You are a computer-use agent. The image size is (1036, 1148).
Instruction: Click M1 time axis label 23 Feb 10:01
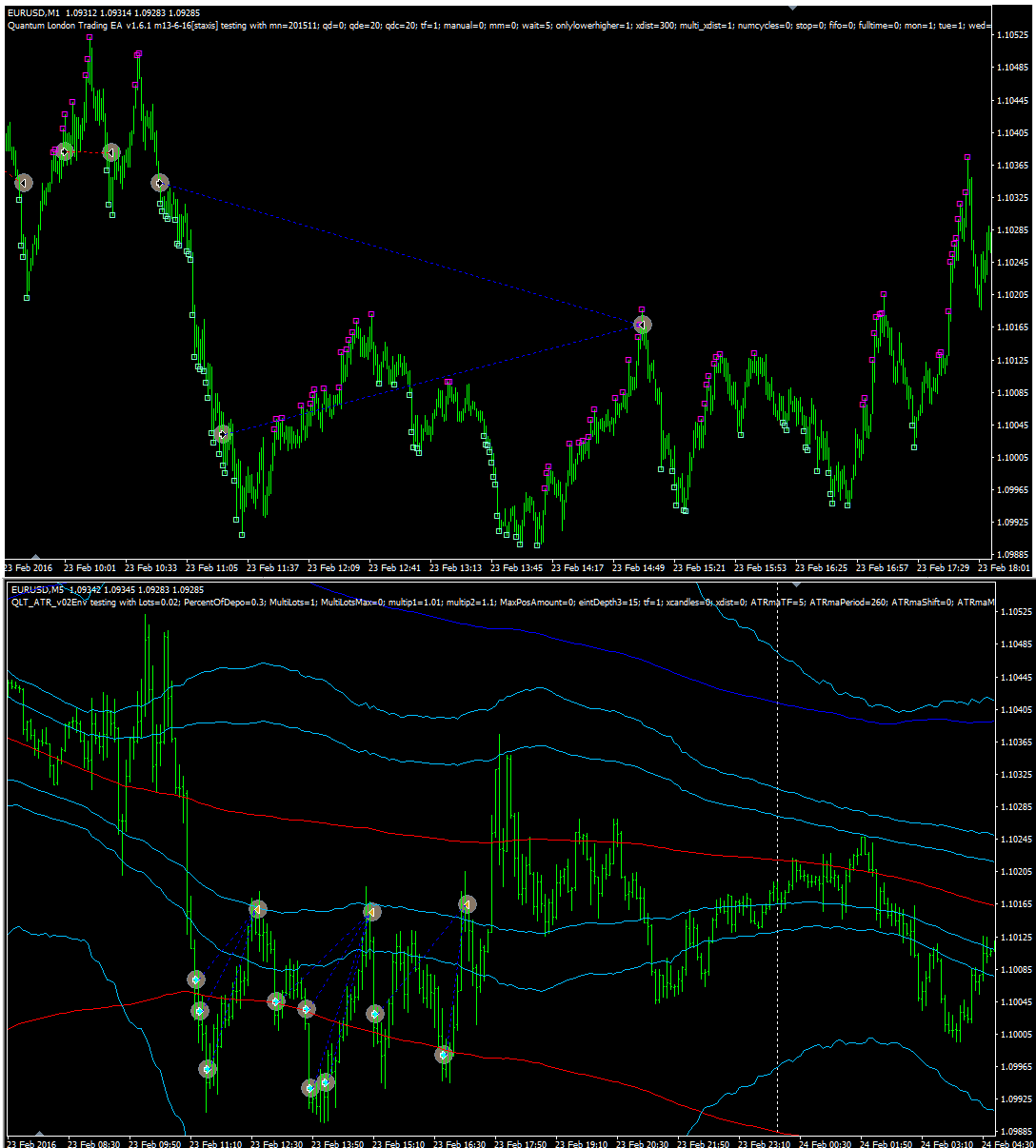(90, 567)
